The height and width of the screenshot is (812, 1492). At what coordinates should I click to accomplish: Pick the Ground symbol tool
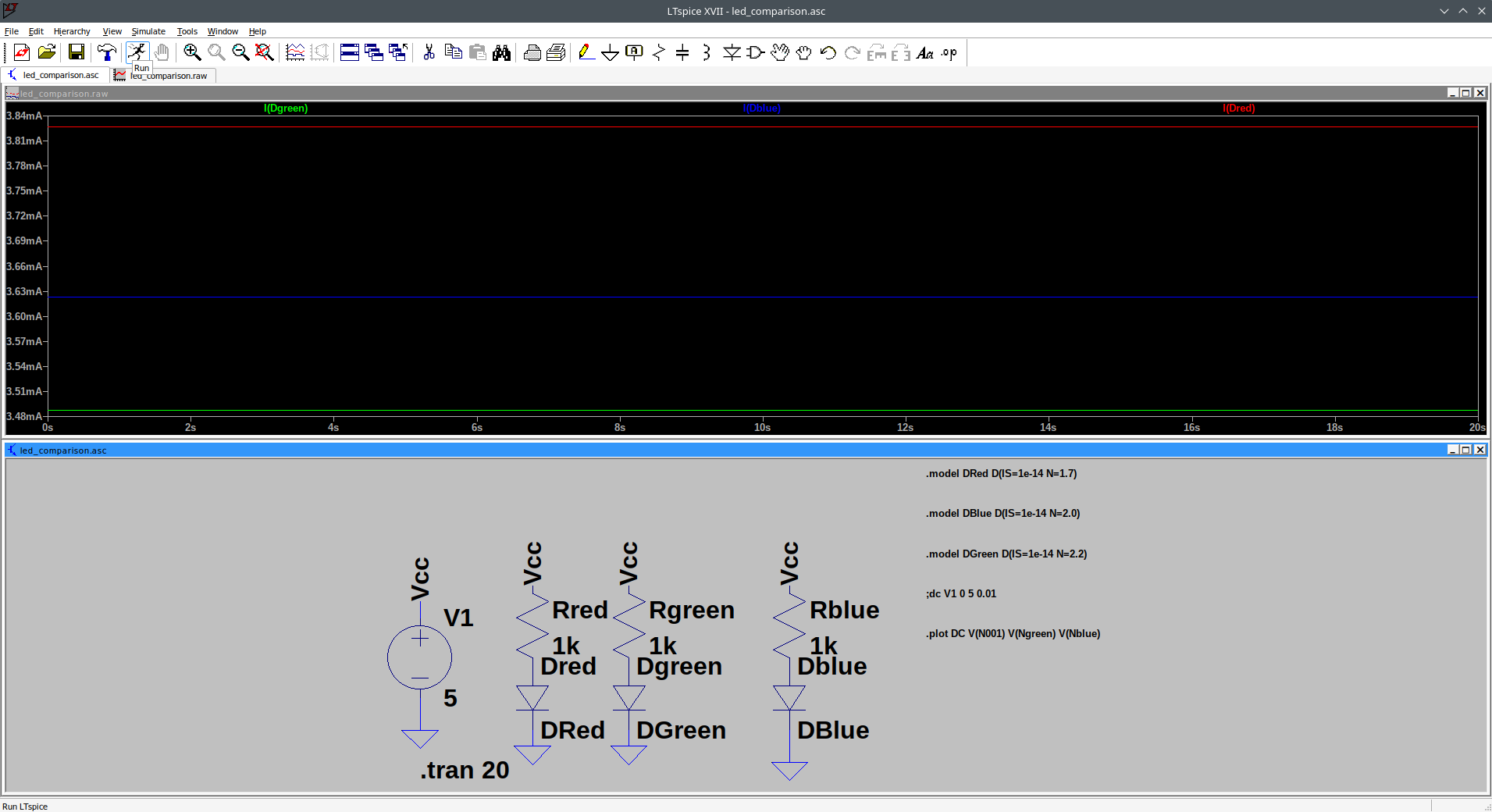pos(611,52)
